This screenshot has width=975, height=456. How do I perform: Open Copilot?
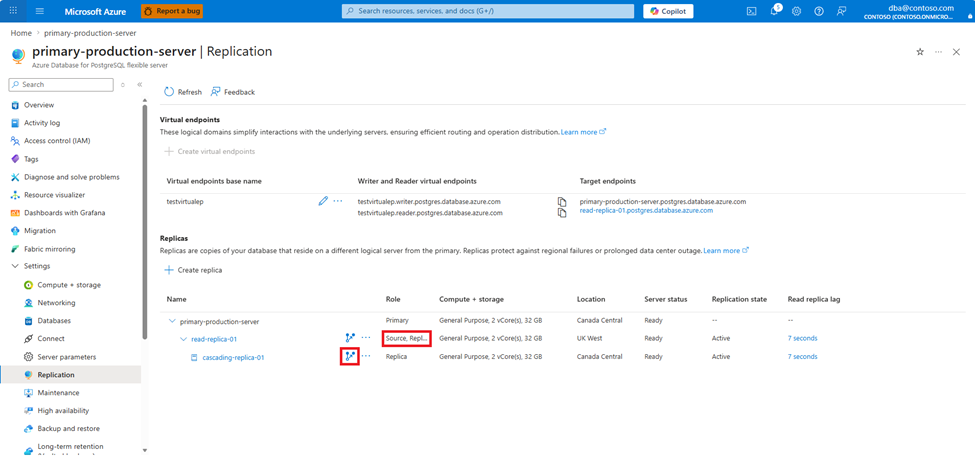[668, 11]
